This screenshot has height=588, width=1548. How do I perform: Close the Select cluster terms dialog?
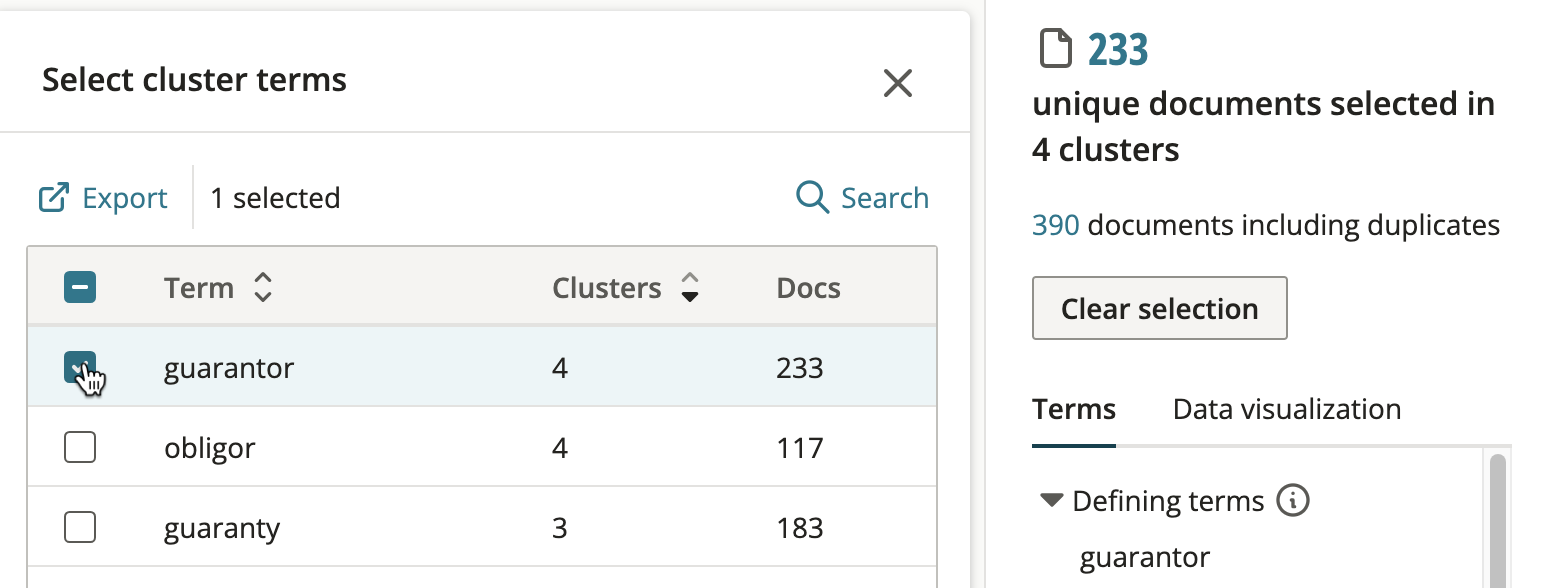[898, 83]
